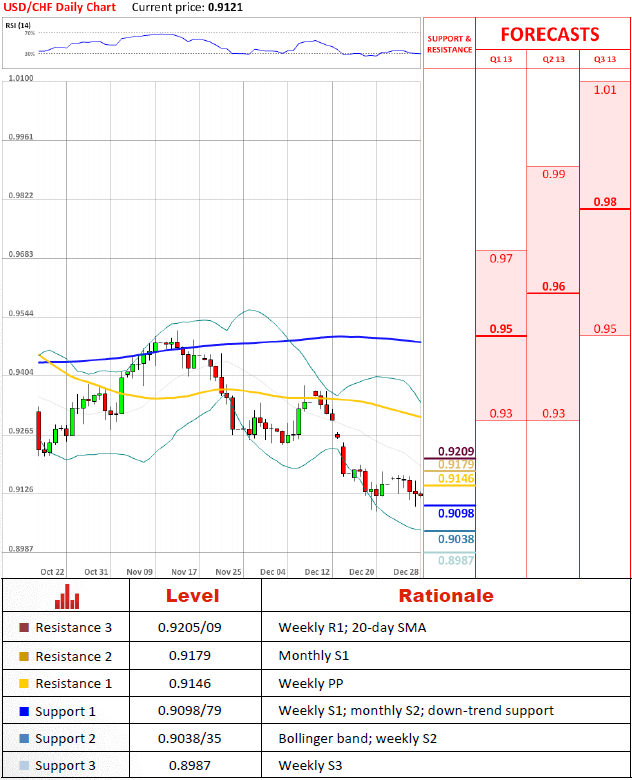
Task: Click the Level table header
Action: point(193,596)
